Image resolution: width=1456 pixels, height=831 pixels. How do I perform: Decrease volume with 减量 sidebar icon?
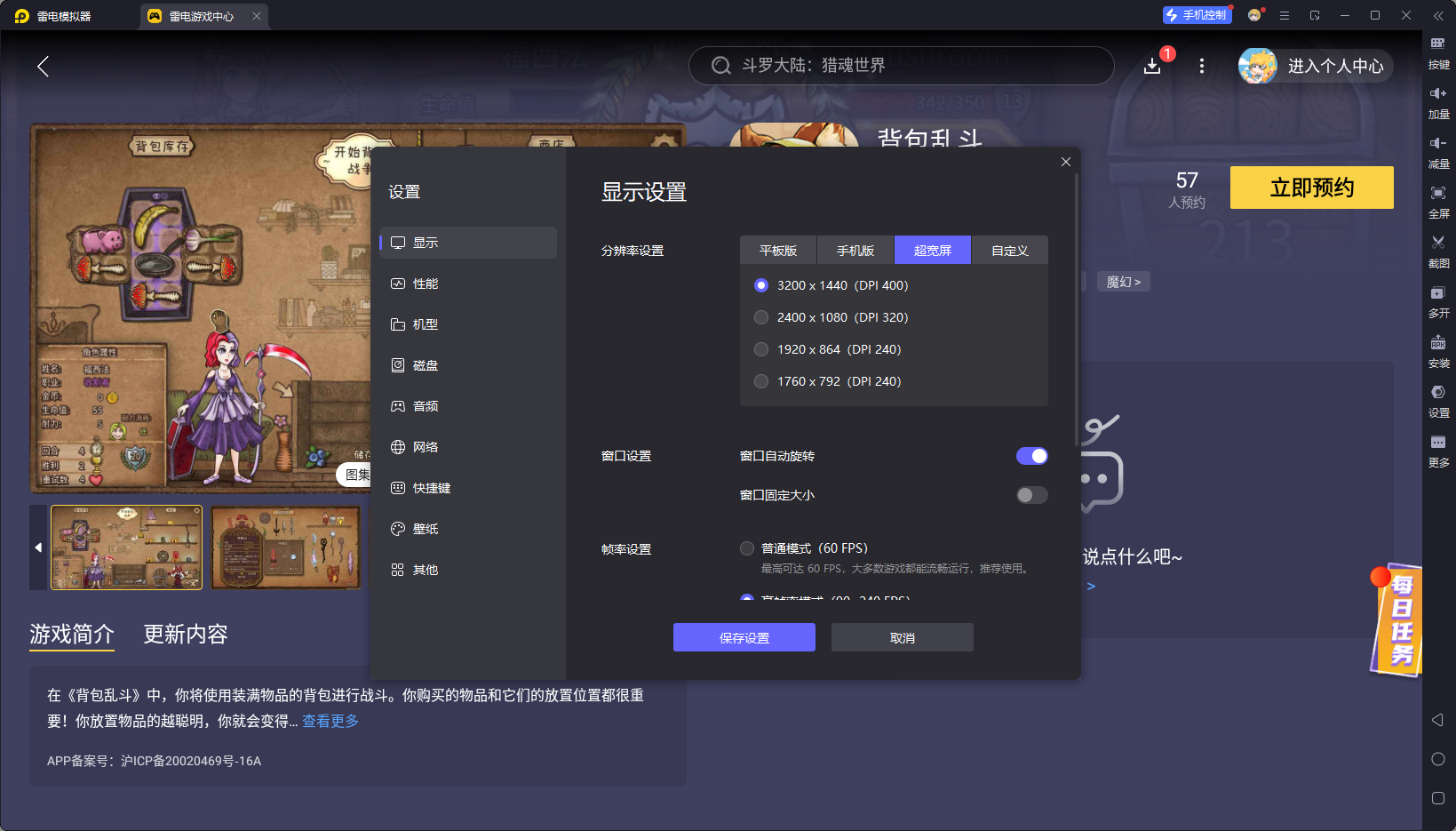tap(1438, 152)
